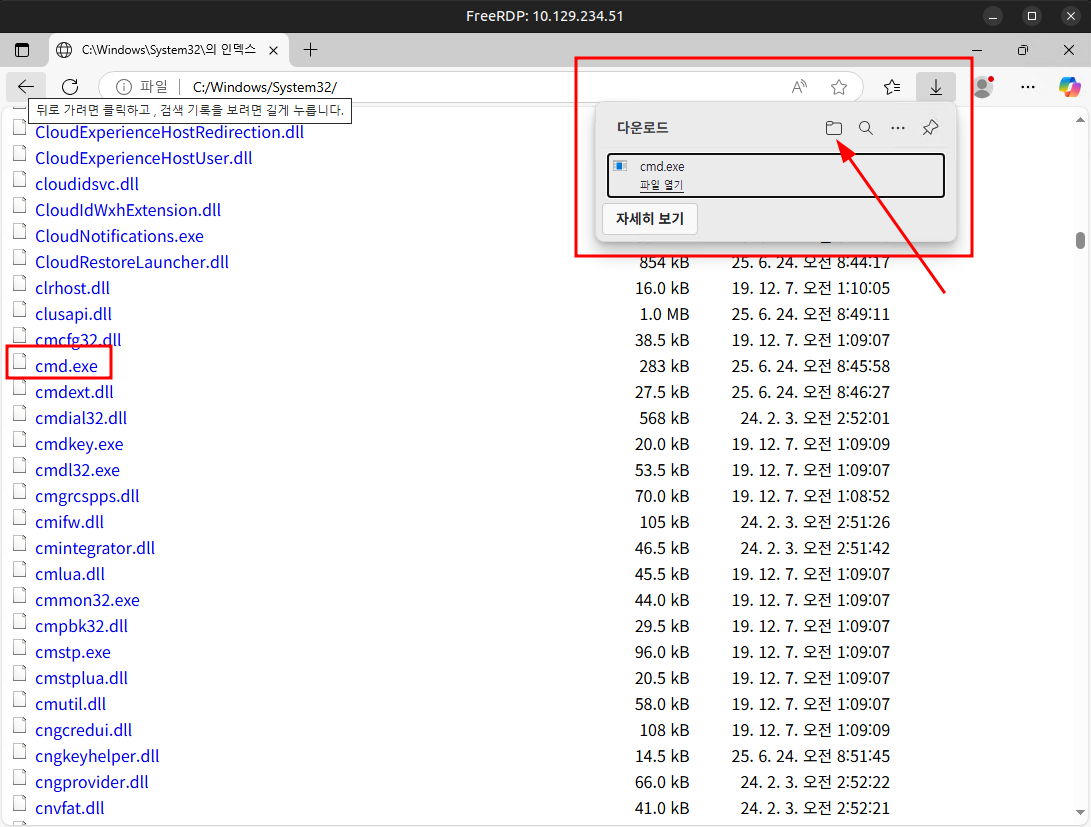Viewport: 1091px width, 827px height.
Task: Open Edge settings and more menu
Action: point(1026,87)
